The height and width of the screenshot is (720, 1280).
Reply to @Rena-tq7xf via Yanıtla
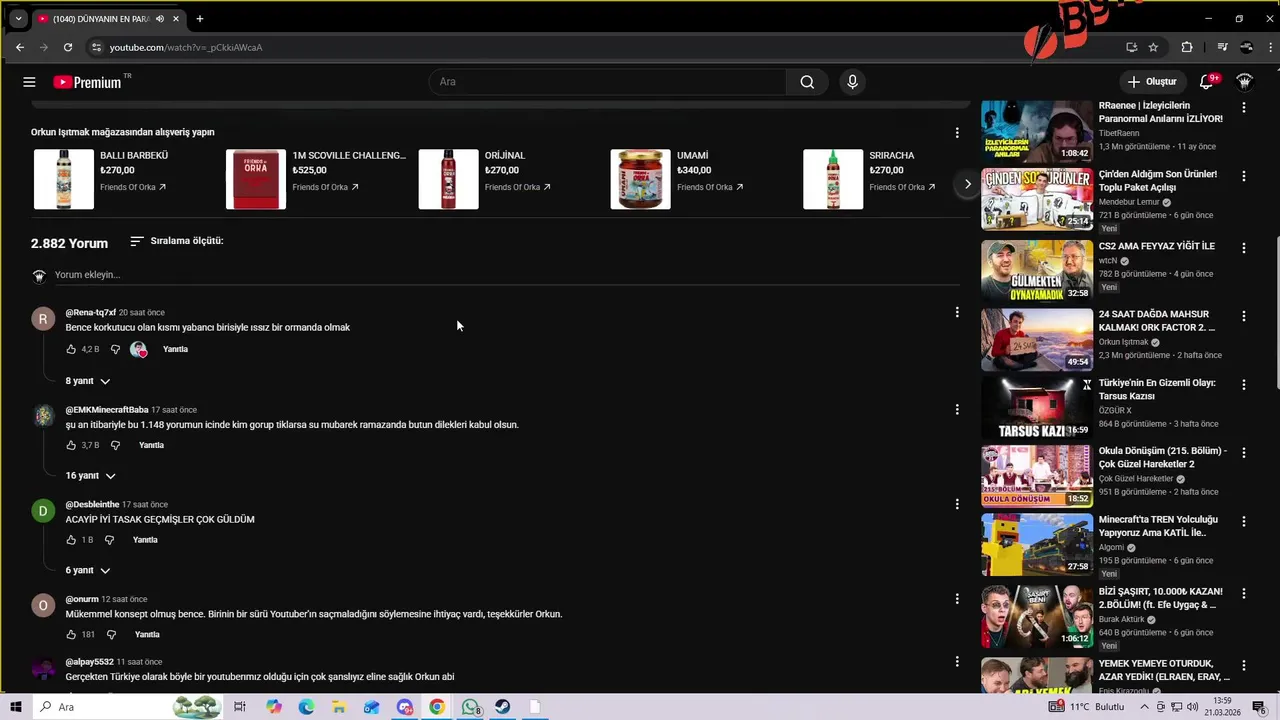click(x=175, y=349)
